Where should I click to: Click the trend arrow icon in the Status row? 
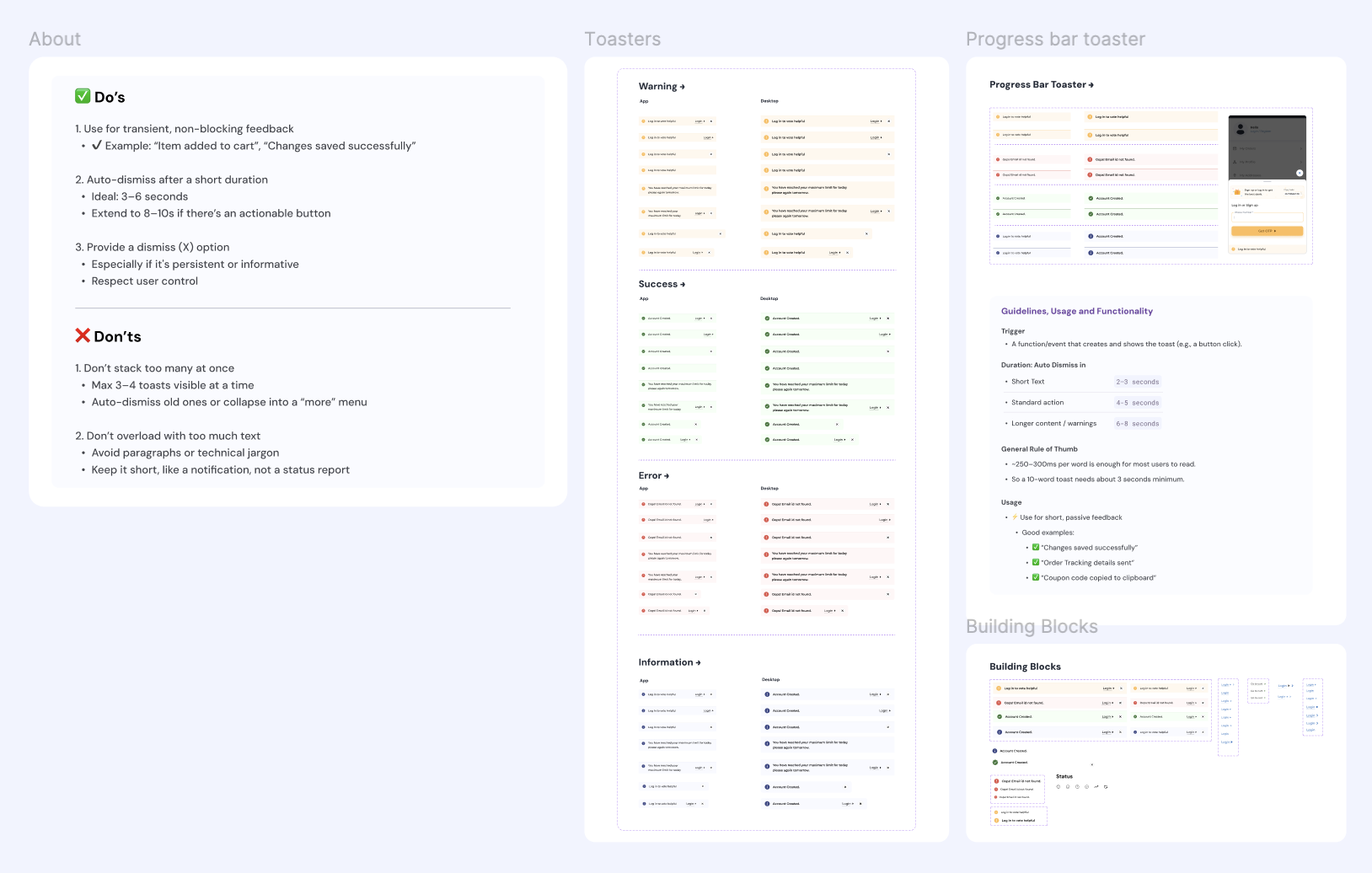1096,786
